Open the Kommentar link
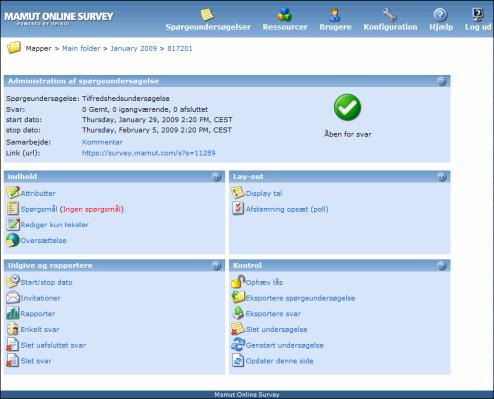The width and height of the screenshot is (494, 399). (x=102, y=142)
